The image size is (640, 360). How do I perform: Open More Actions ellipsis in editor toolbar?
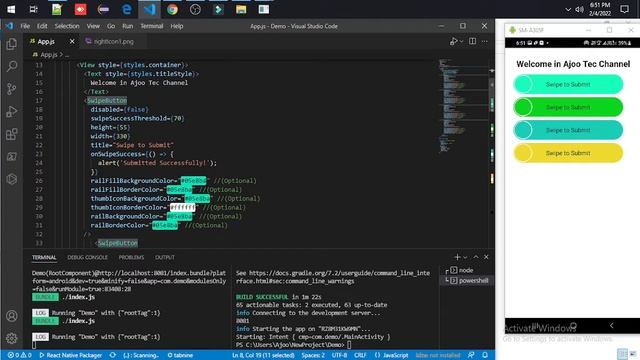click(x=484, y=41)
